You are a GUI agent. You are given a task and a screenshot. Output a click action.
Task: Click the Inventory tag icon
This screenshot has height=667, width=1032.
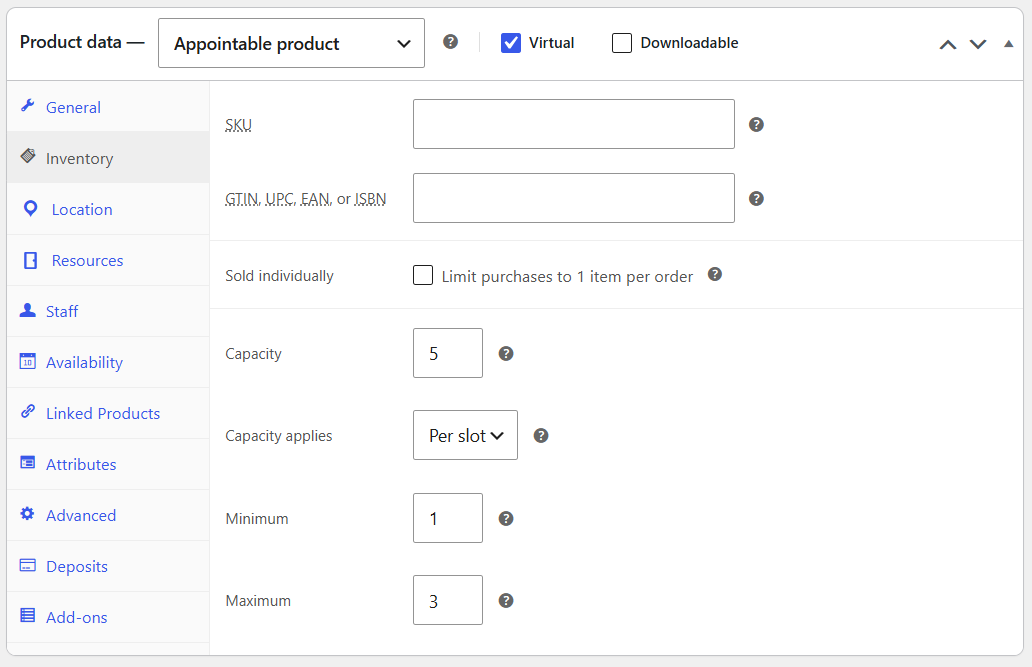pos(28,156)
